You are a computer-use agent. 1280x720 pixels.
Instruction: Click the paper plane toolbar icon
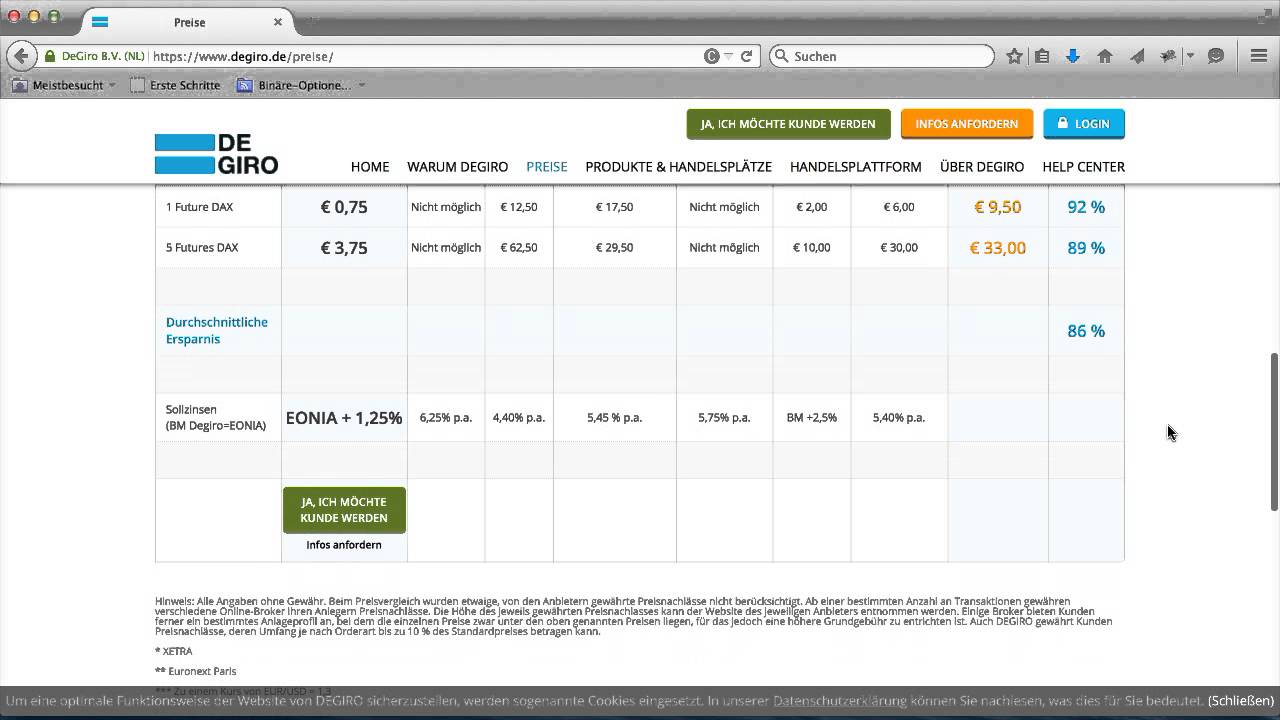[1137, 57]
